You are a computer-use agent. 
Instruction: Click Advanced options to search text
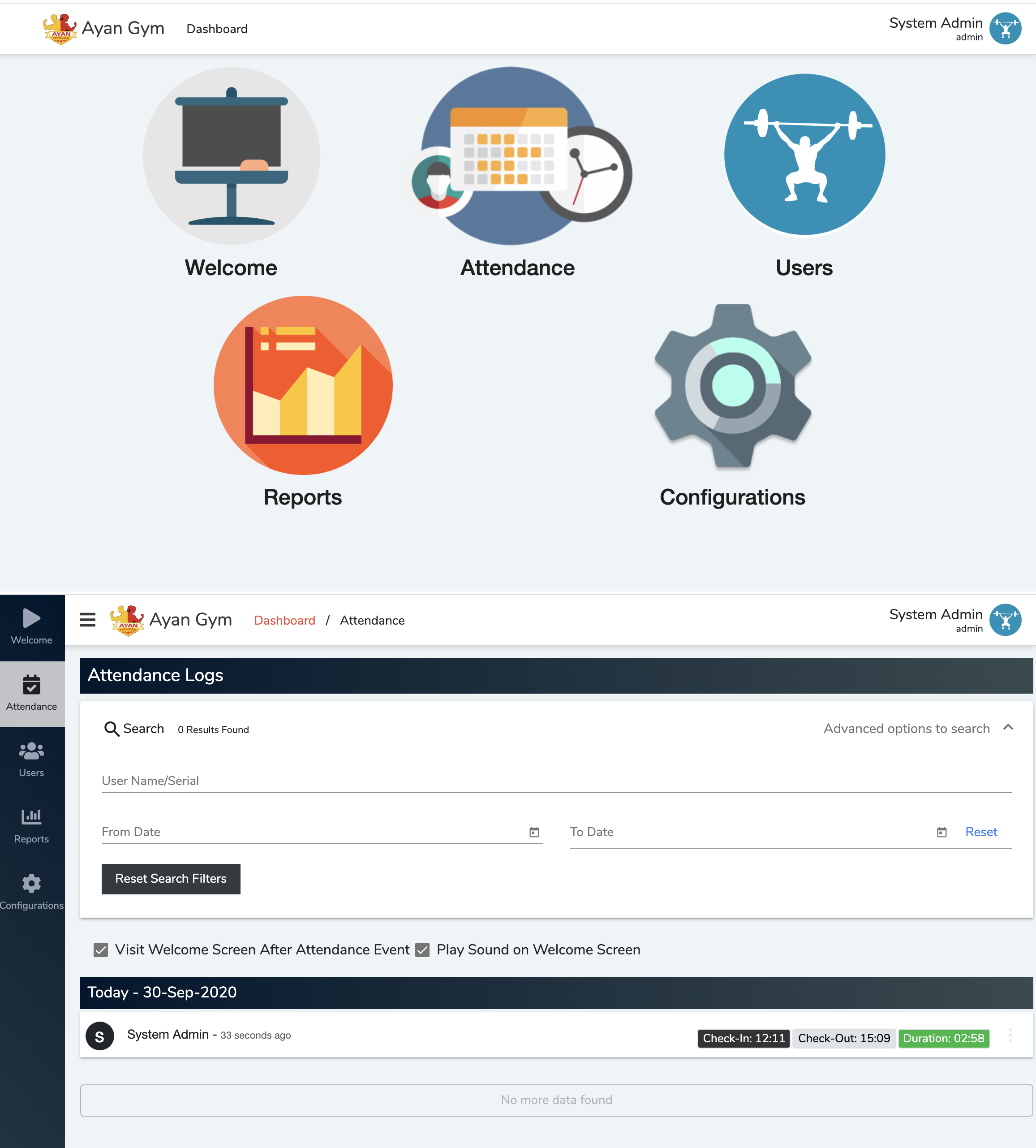click(906, 728)
